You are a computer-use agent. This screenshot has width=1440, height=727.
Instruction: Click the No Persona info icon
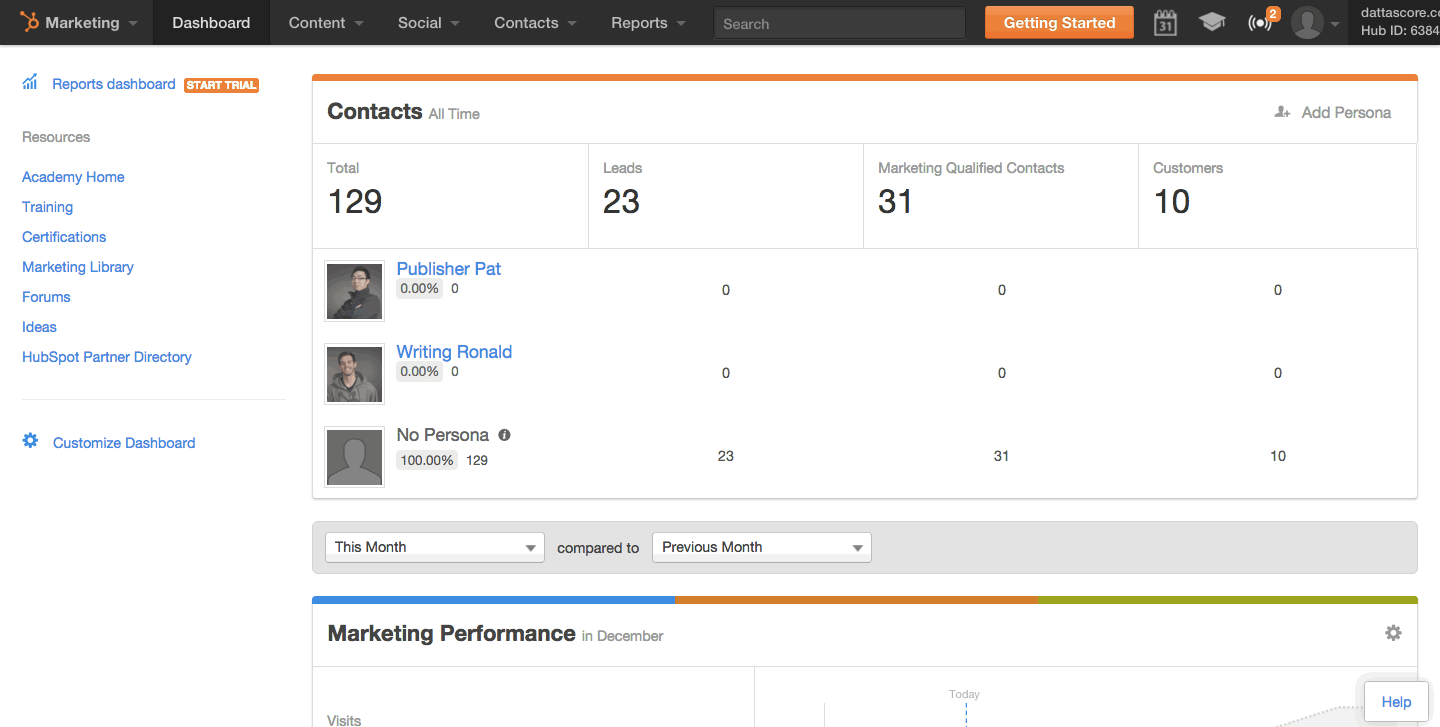(x=504, y=435)
